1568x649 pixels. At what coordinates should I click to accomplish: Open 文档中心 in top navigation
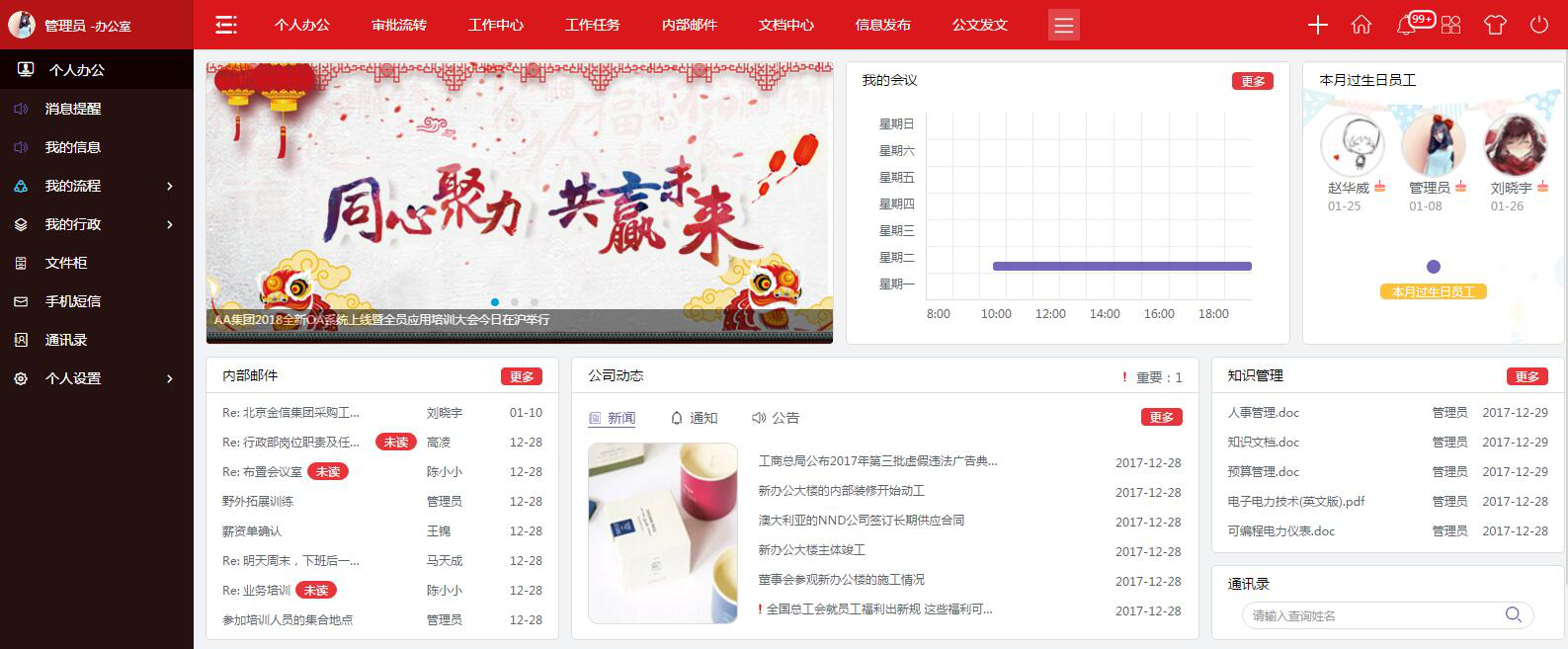(786, 25)
